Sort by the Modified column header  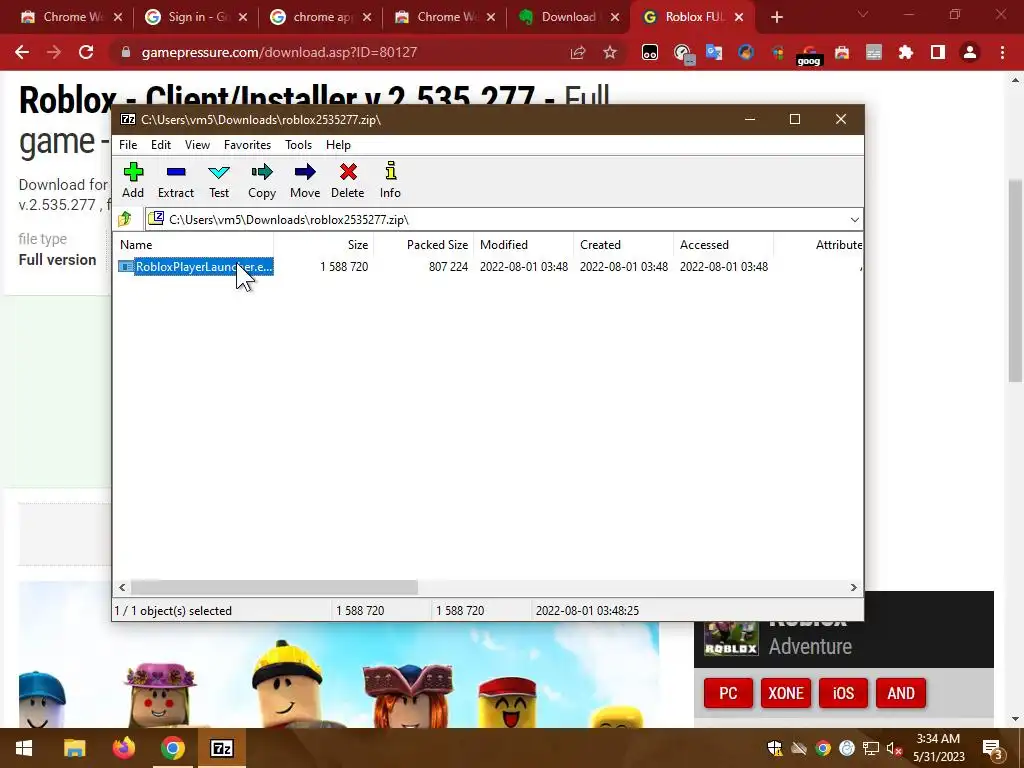524,245
